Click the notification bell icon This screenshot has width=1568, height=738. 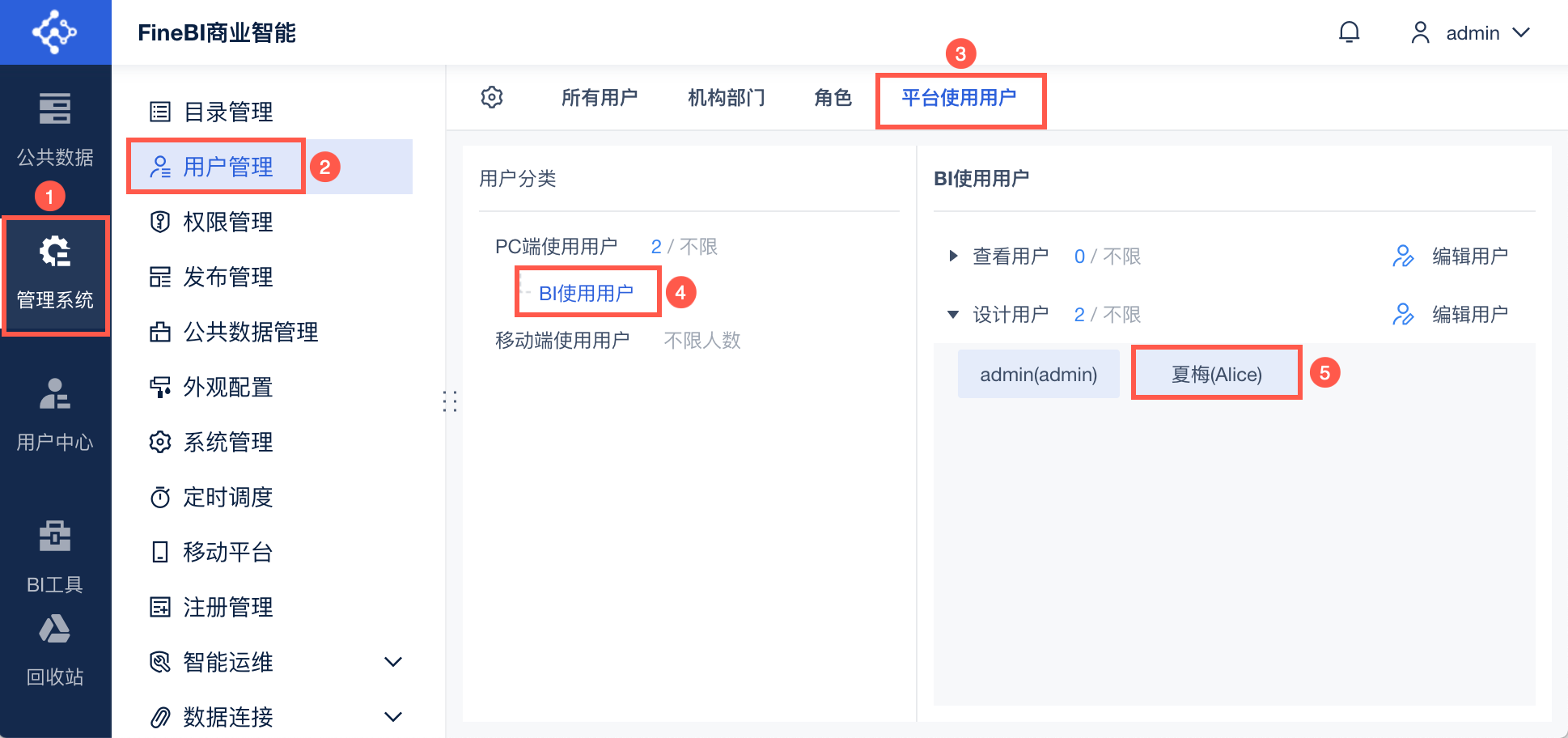click(1349, 32)
